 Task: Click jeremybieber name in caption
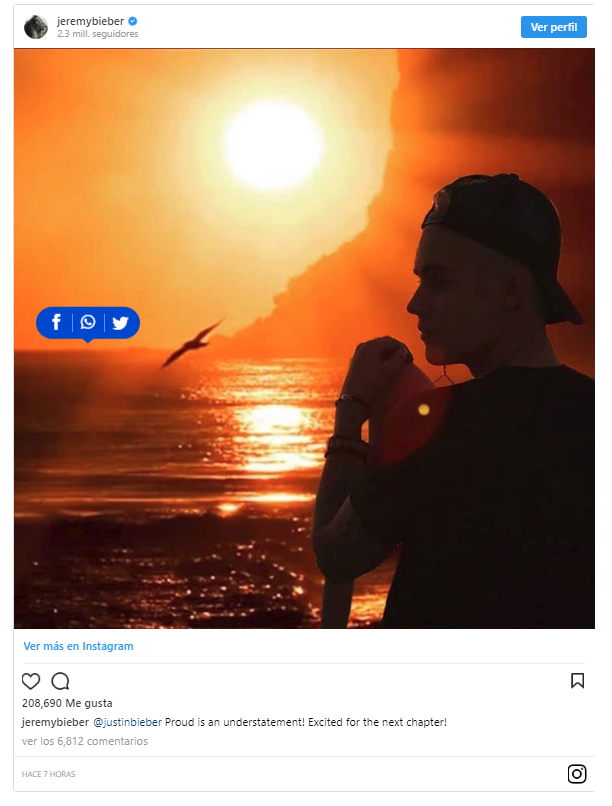coord(55,722)
